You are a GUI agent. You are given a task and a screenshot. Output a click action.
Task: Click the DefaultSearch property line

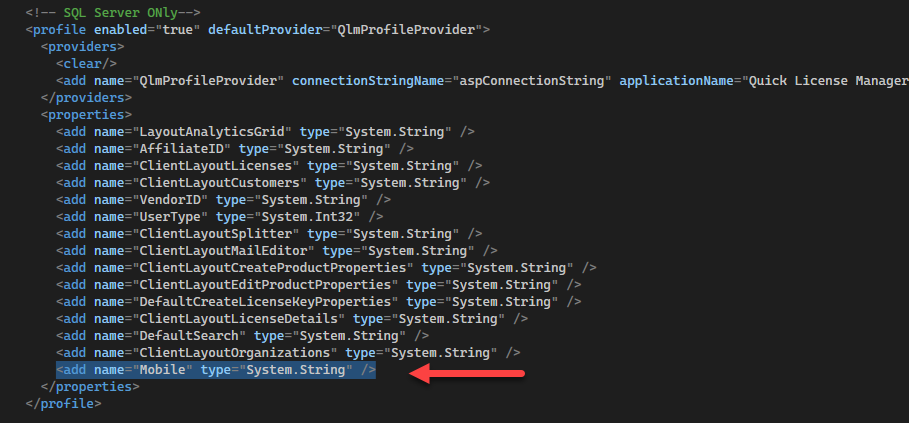(x=242, y=336)
